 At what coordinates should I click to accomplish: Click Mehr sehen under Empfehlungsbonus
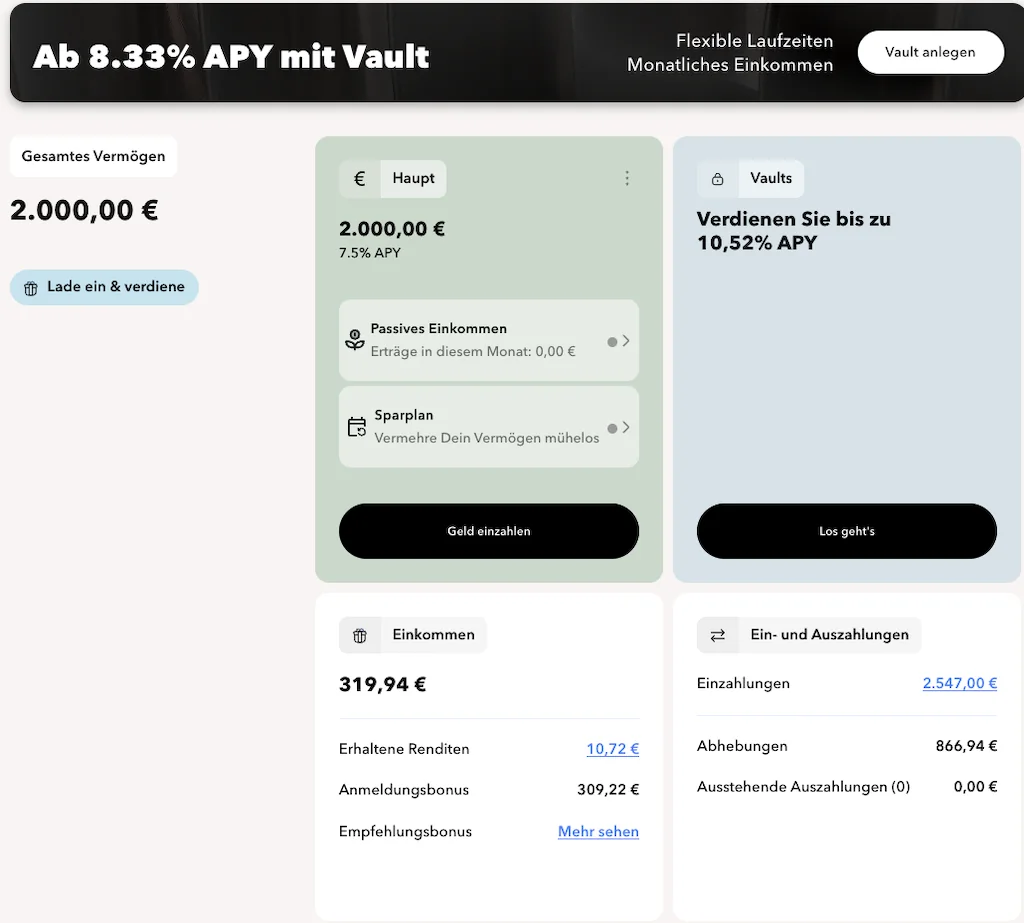coord(598,831)
